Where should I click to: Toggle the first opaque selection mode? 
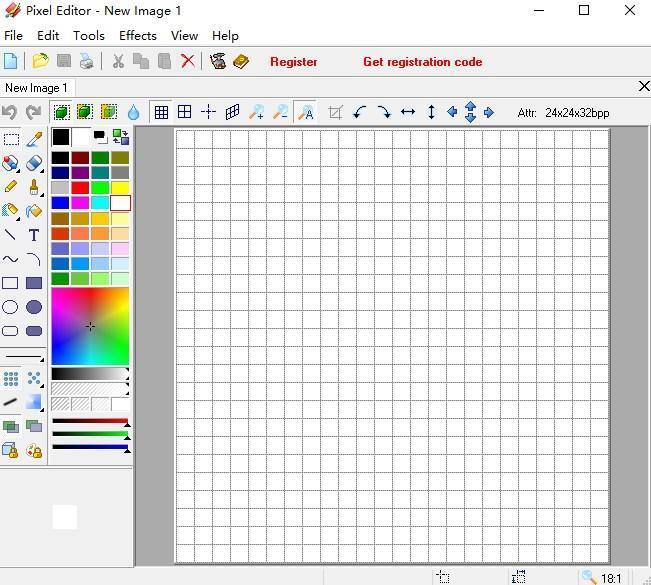[61, 112]
